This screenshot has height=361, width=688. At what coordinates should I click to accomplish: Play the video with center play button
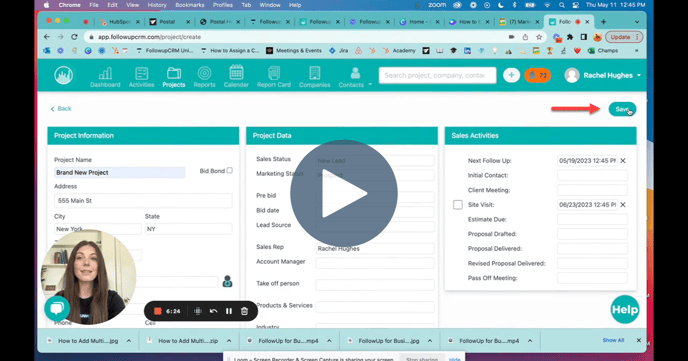point(344,193)
